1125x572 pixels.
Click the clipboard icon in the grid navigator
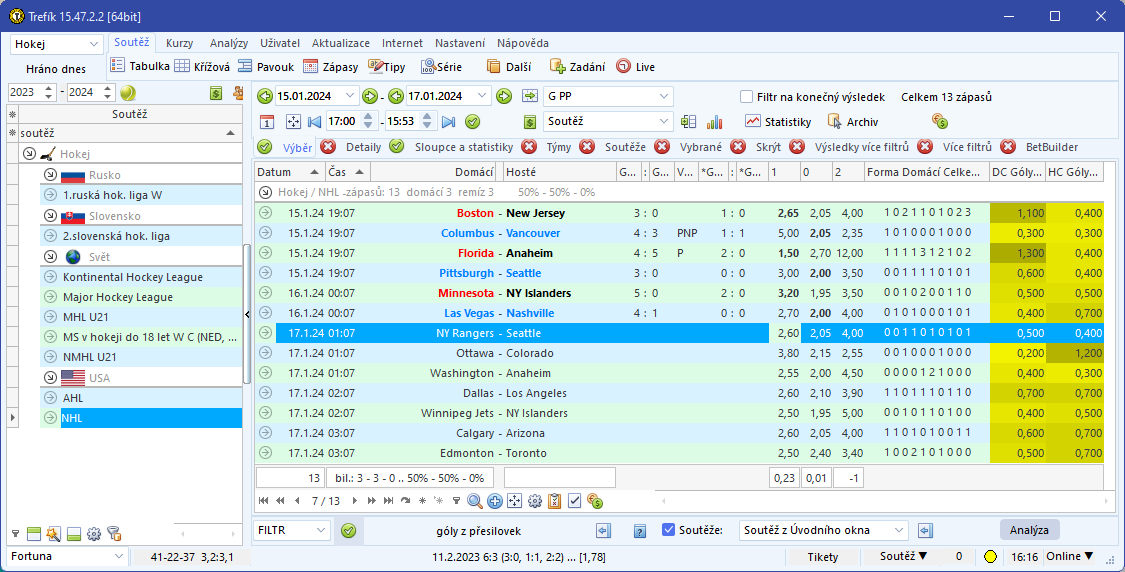(x=554, y=501)
